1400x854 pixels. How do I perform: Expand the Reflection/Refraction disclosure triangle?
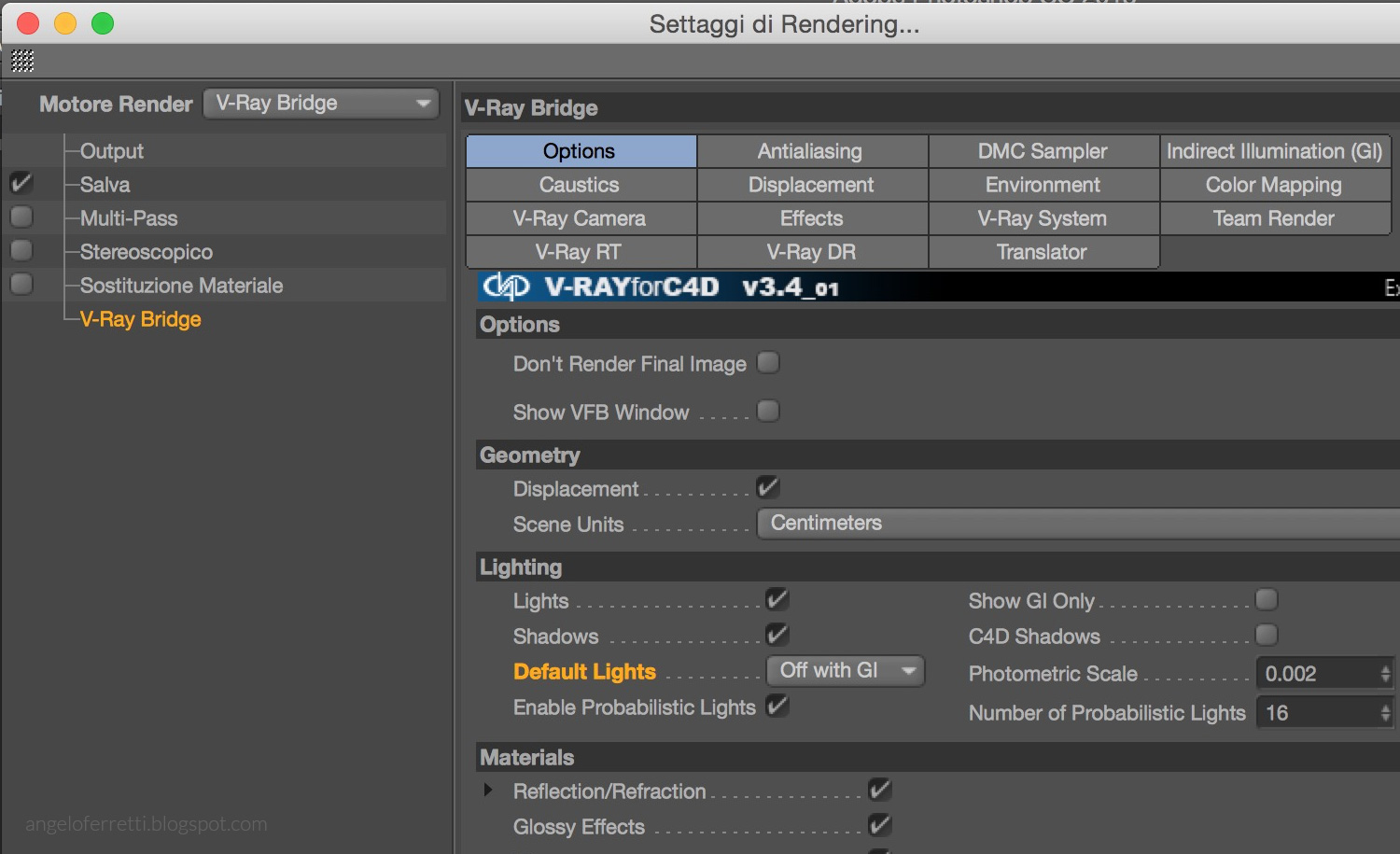[x=488, y=791]
